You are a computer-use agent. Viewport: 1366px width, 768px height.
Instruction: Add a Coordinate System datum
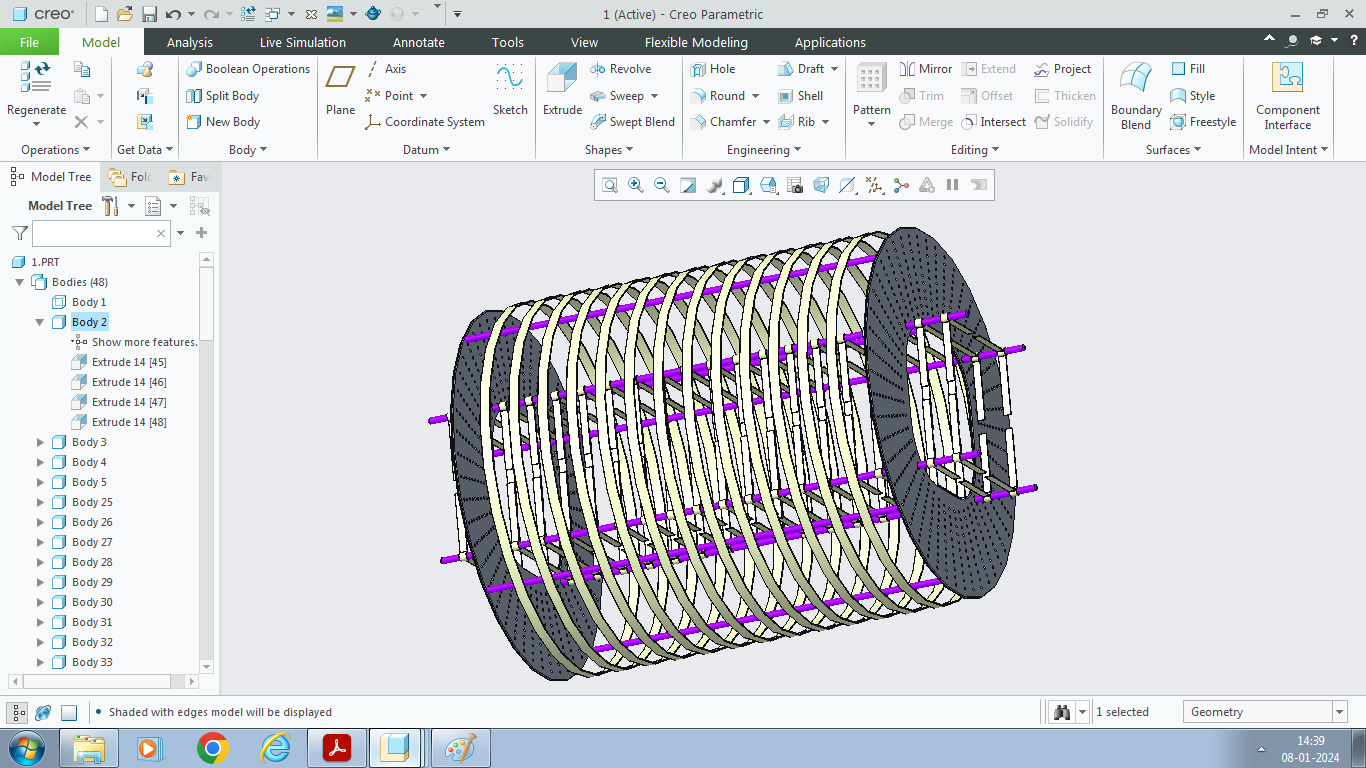(x=425, y=122)
